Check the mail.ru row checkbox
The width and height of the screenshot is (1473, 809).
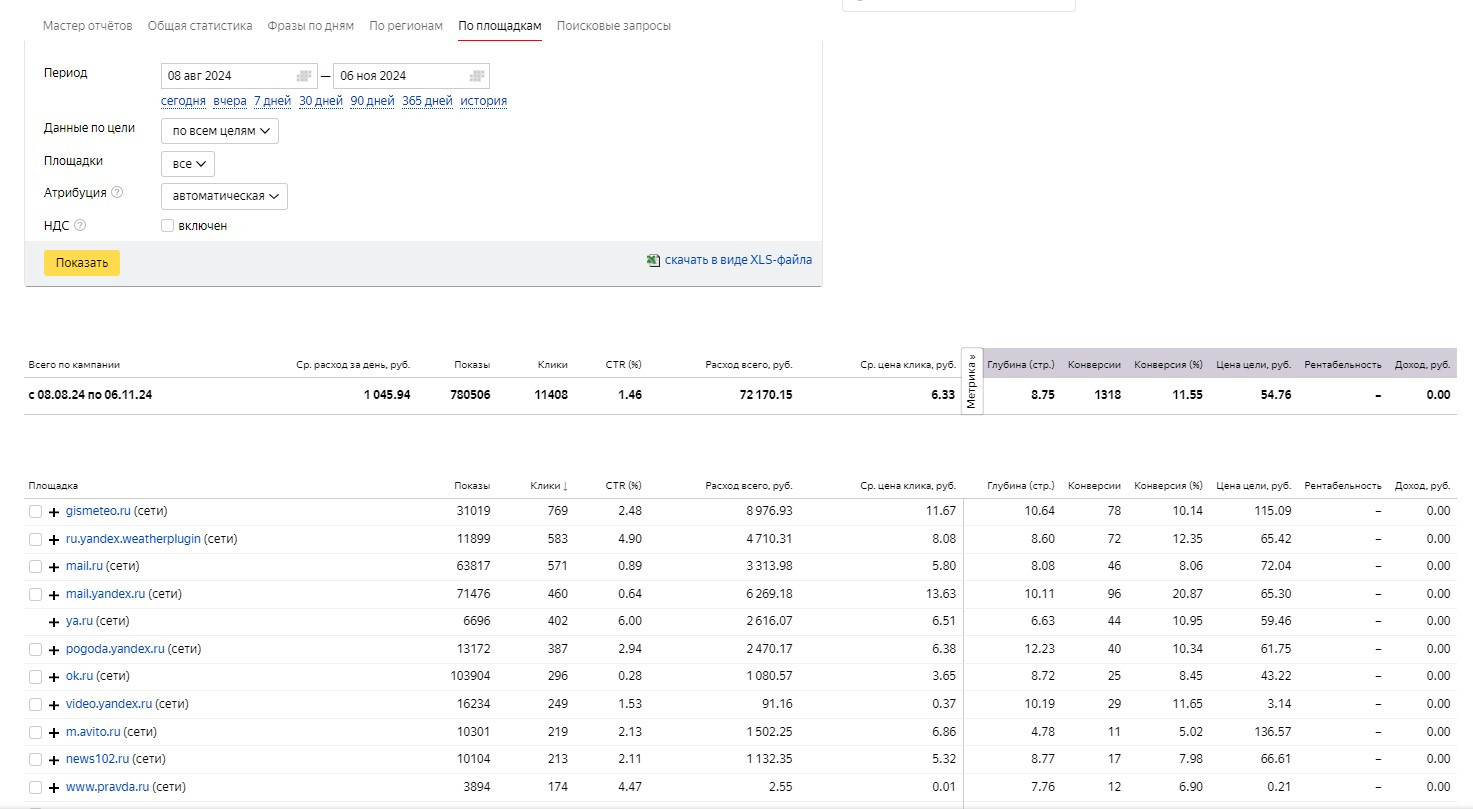pyautogui.click(x=36, y=567)
